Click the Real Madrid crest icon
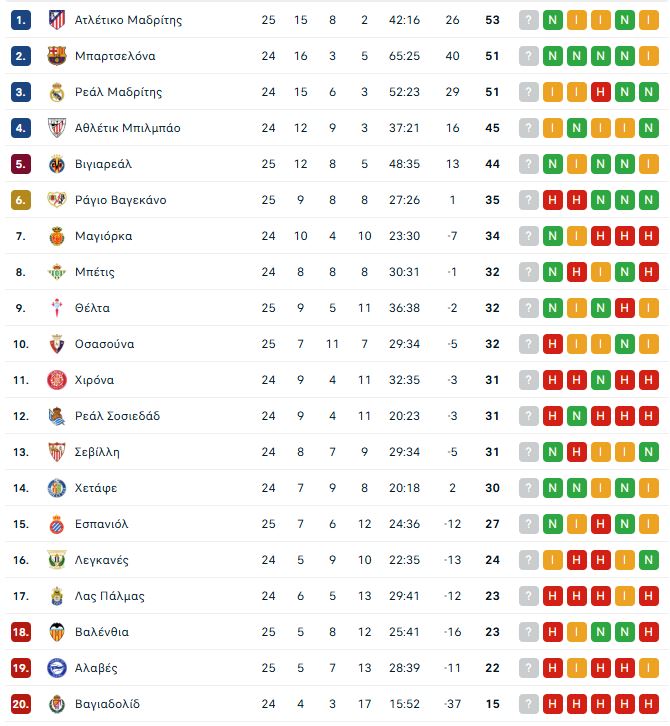The width and height of the screenshot is (670, 726). (x=56, y=92)
